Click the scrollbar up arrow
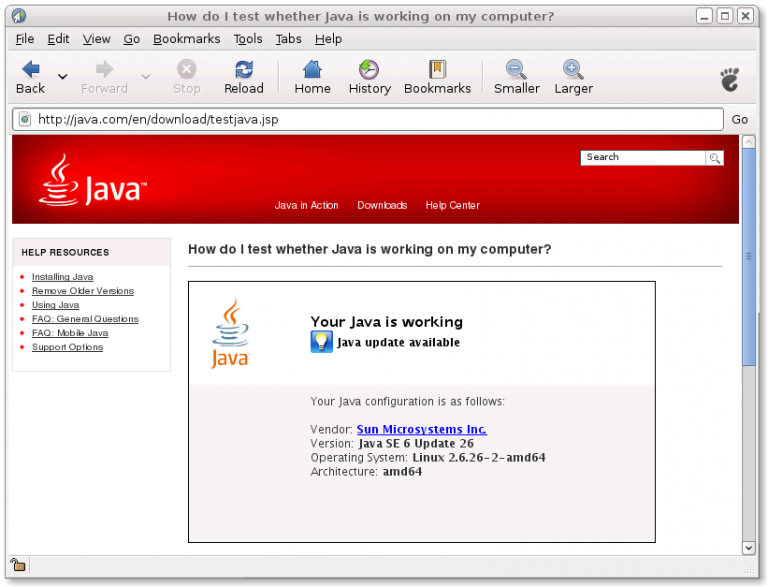 coord(748,142)
